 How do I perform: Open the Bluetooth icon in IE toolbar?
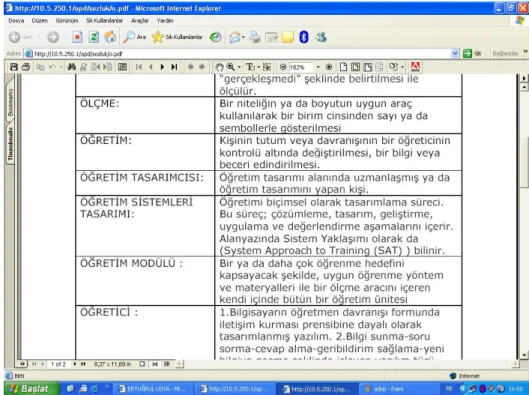pyautogui.click(x=304, y=37)
